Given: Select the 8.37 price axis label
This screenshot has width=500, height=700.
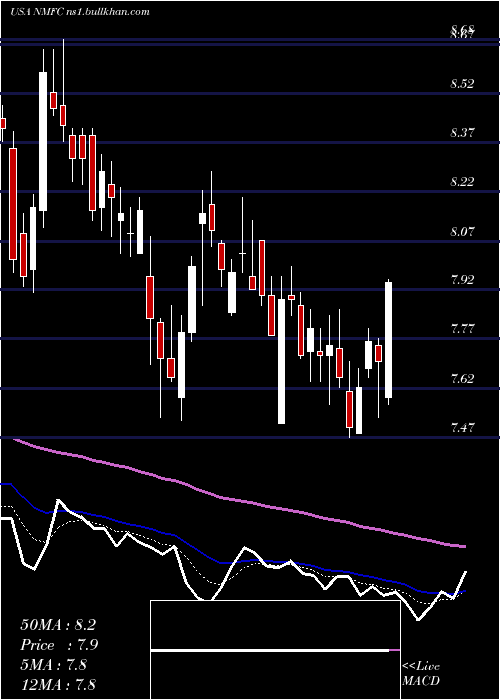Looking at the screenshot, I should [x=462, y=133].
